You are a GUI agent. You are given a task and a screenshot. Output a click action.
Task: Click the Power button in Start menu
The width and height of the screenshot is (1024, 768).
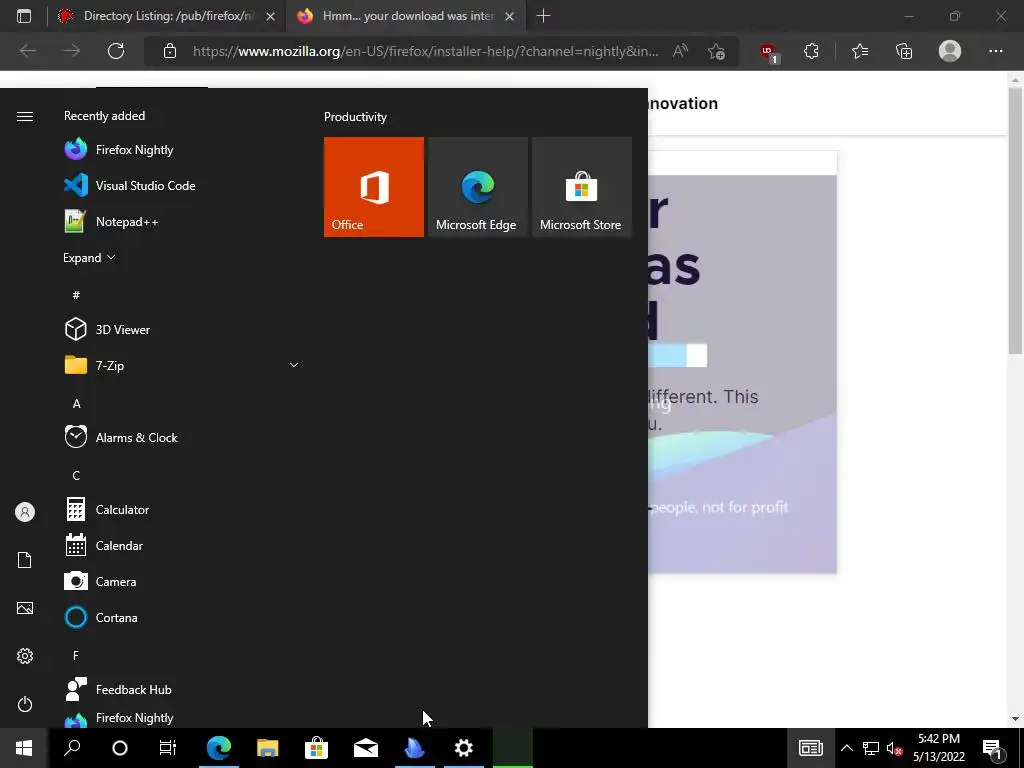point(25,704)
